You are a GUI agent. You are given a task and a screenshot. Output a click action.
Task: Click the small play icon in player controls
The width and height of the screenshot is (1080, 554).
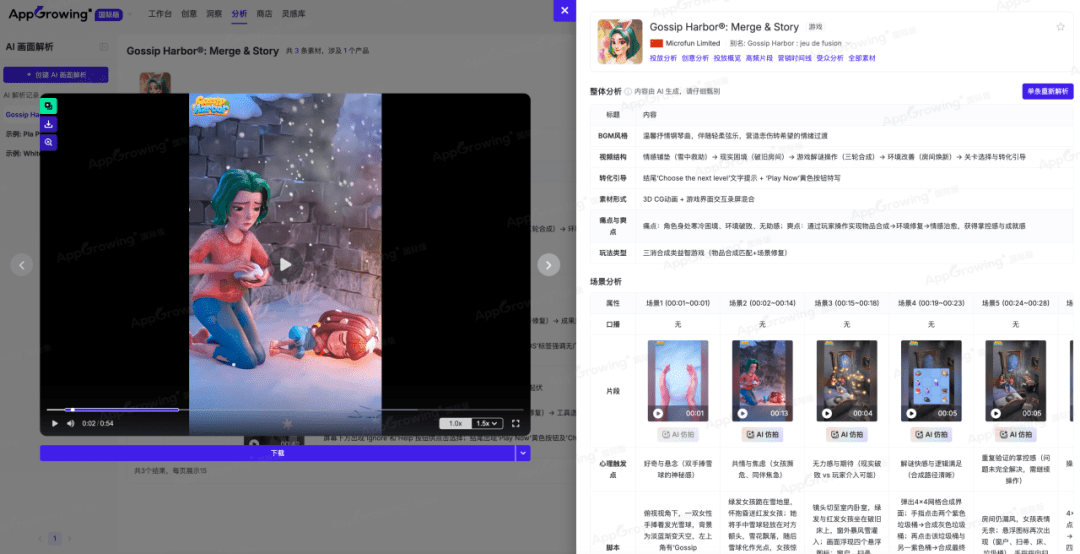[x=55, y=423]
